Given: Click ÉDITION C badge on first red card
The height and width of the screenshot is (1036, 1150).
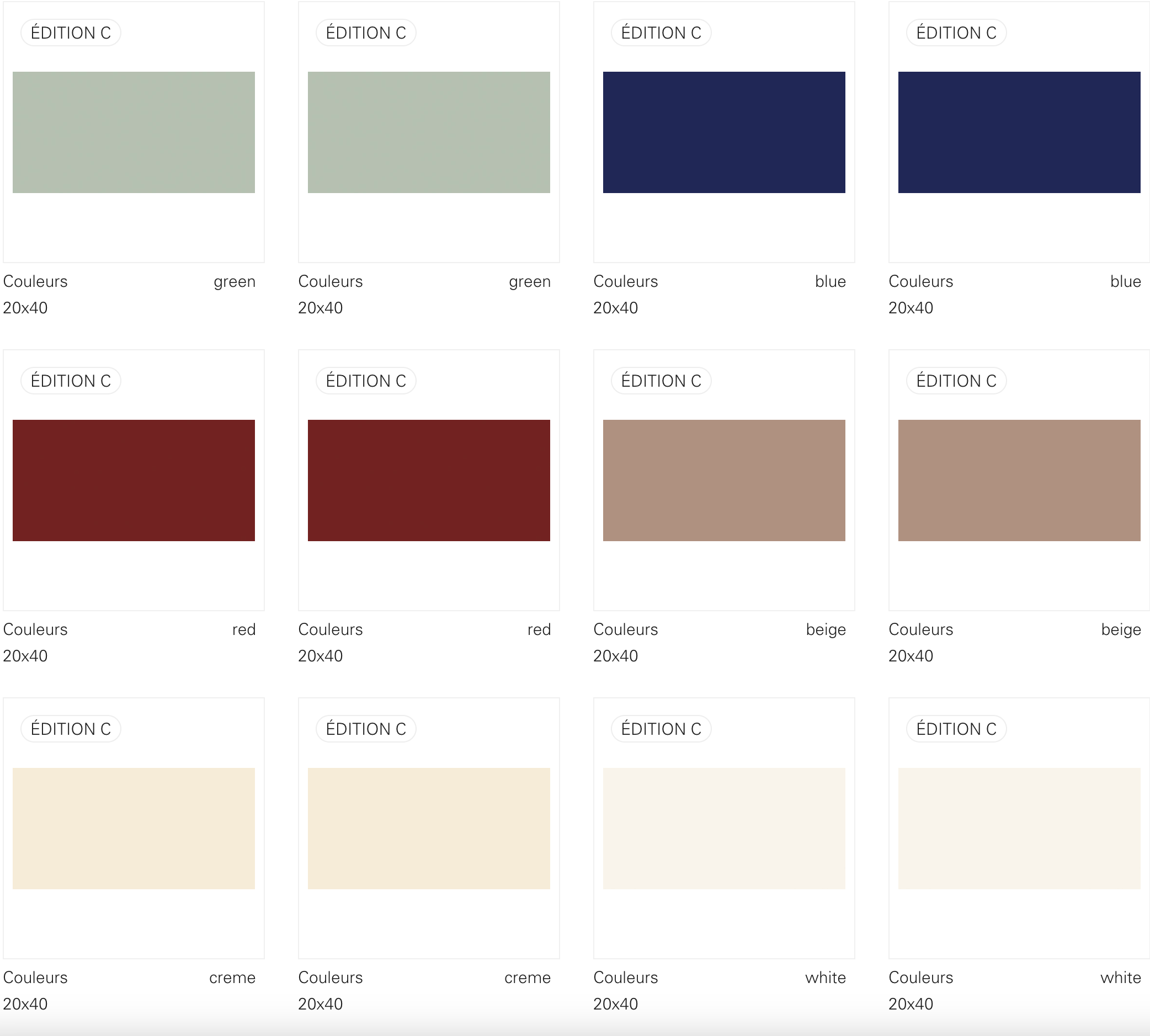Looking at the screenshot, I should pos(71,381).
